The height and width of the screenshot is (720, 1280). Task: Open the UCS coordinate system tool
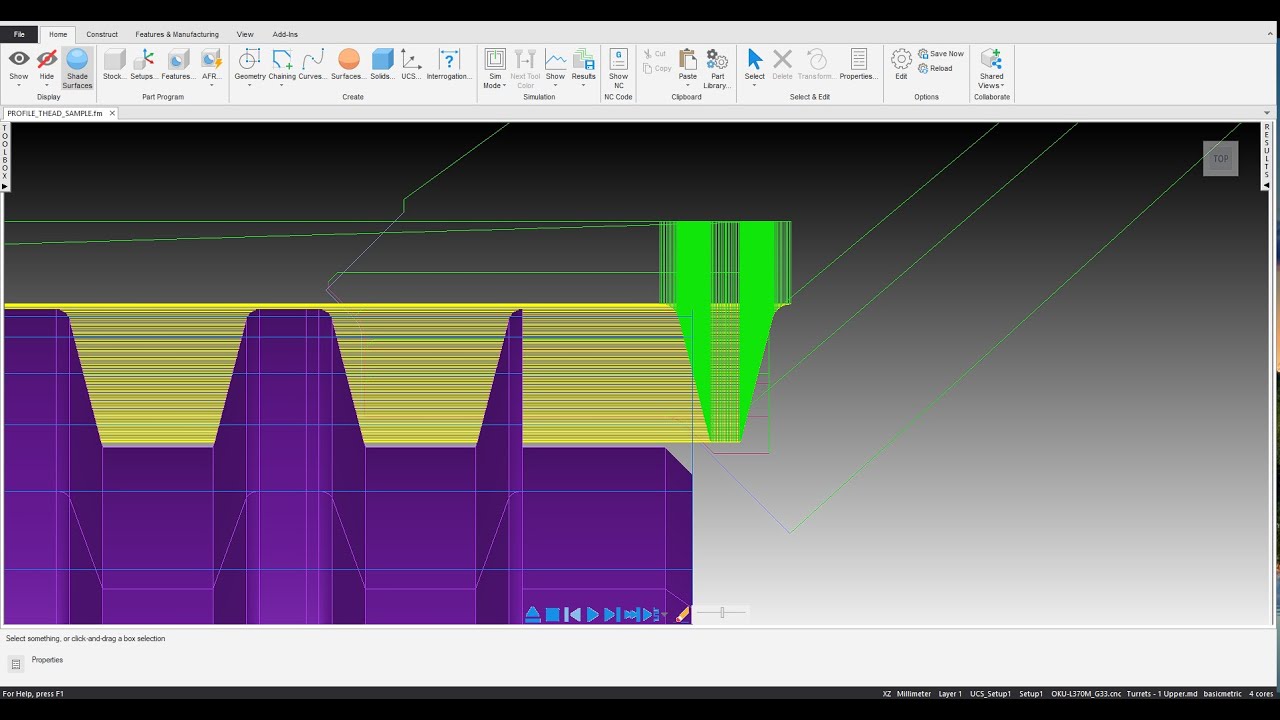pyautogui.click(x=411, y=65)
